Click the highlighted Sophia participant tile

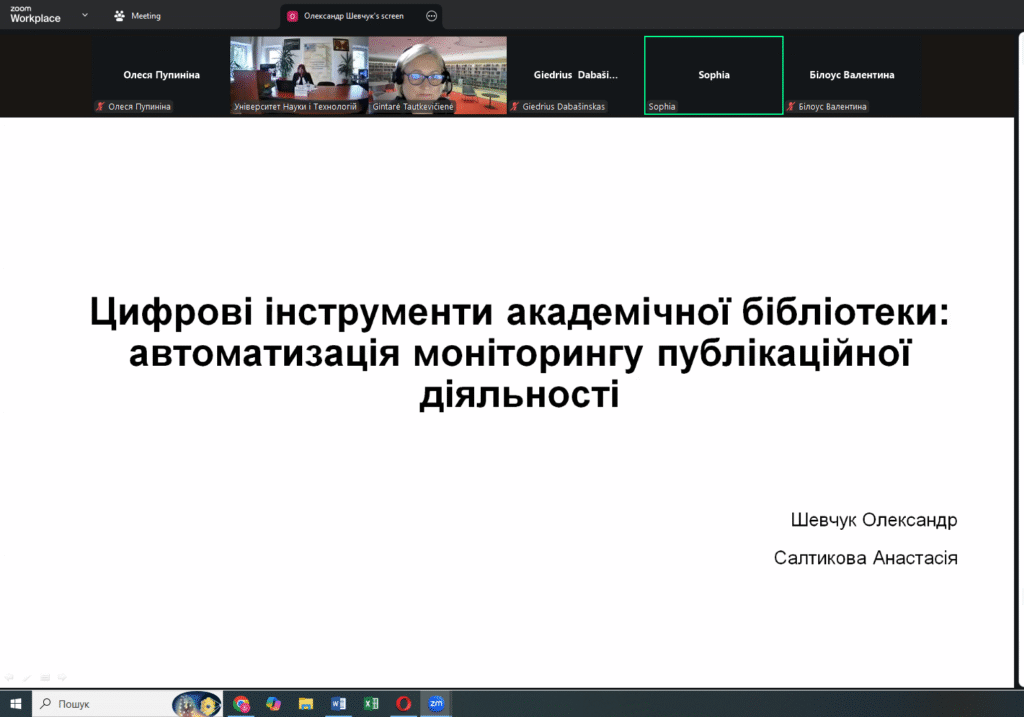[x=713, y=75]
